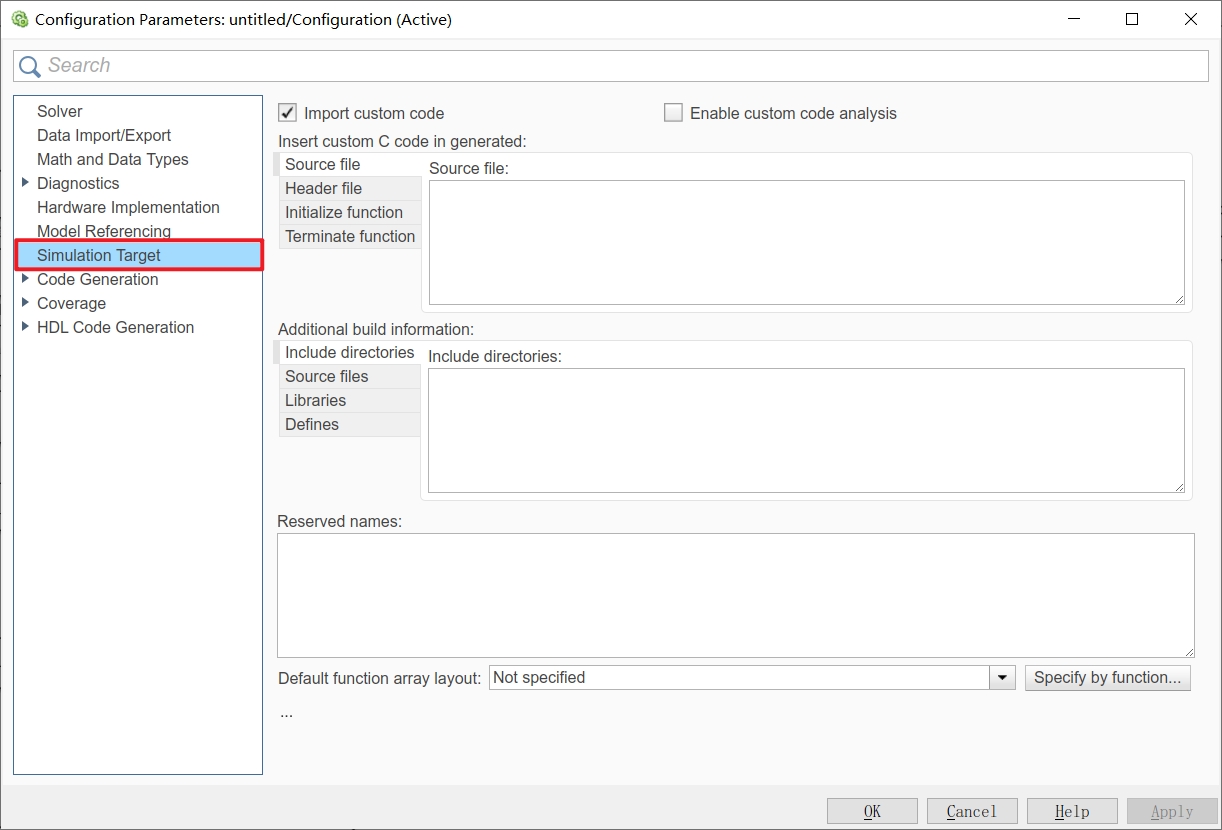Switch to the Terminate function tab
The height and width of the screenshot is (830, 1222).
(x=349, y=236)
